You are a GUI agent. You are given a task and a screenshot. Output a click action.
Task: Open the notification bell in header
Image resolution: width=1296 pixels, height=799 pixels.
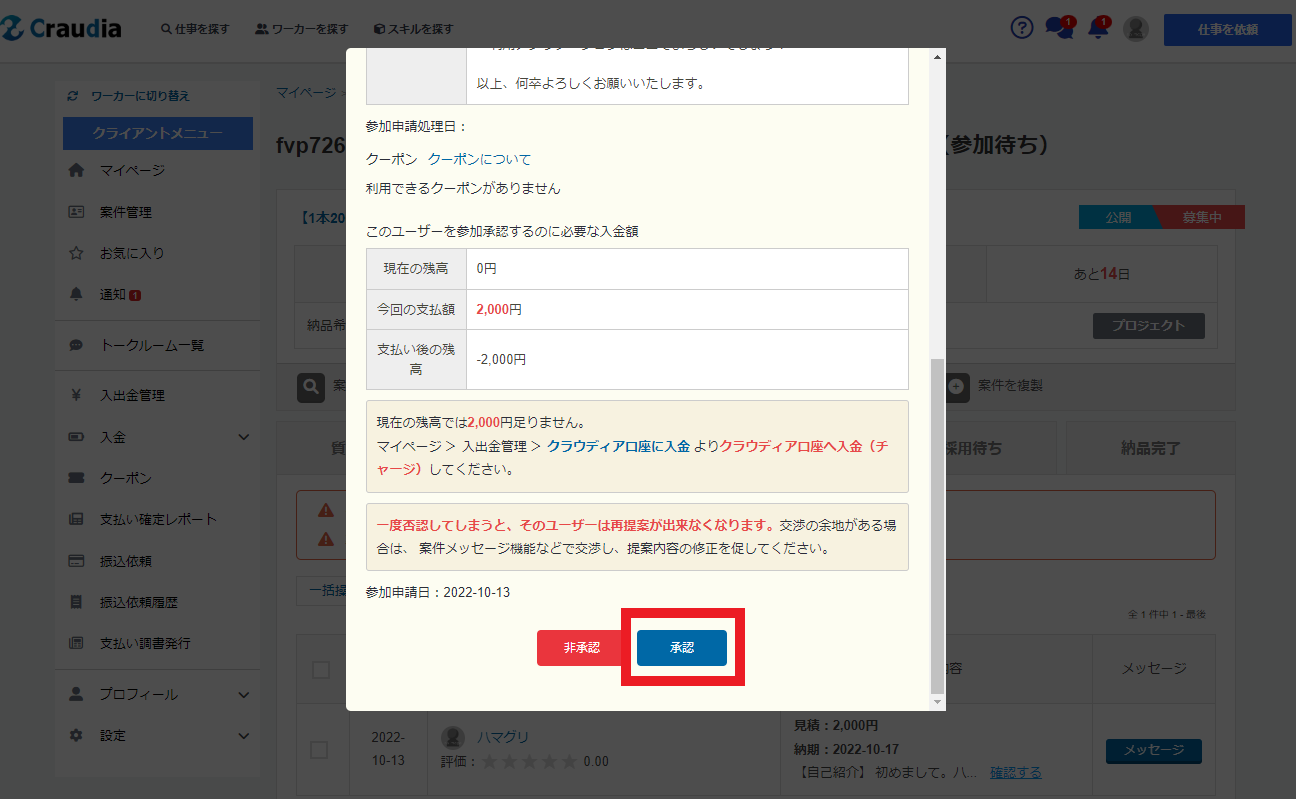[1098, 29]
